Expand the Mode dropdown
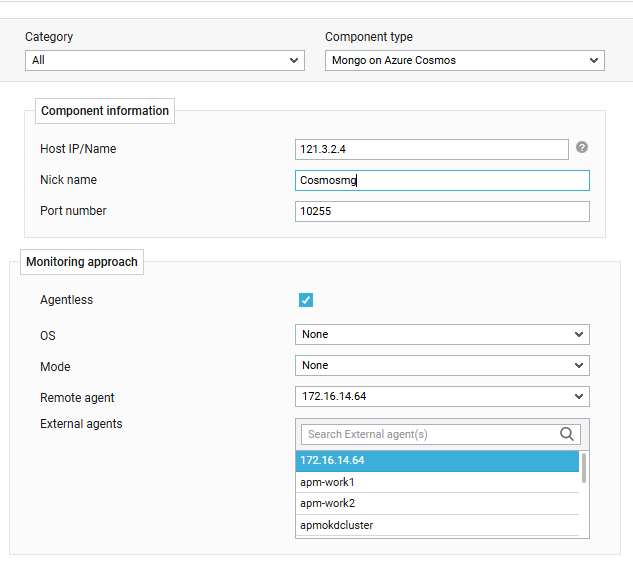Image resolution: width=633 pixels, height=581 pixels. (442, 365)
